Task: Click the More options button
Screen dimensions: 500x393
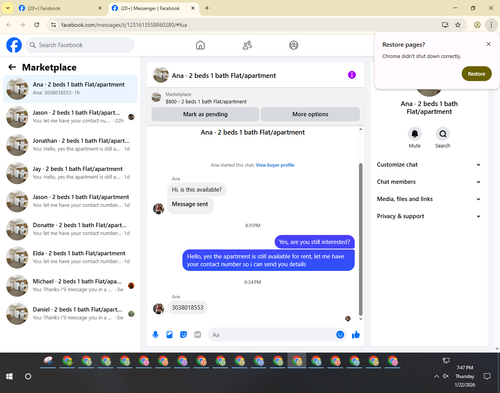Action: pos(310,114)
